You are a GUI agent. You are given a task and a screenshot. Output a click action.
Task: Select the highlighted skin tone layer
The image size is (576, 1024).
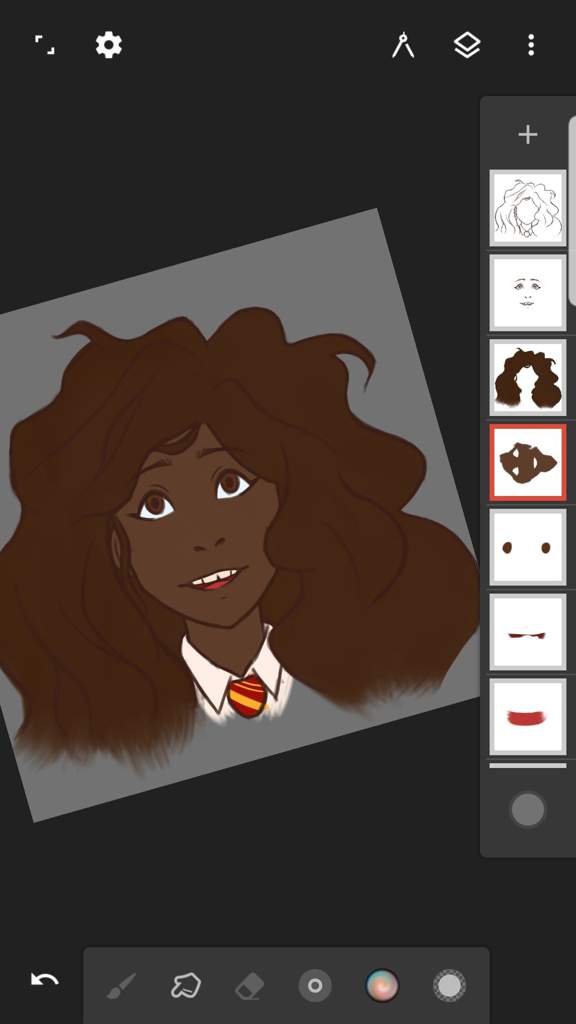coord(528,462)
